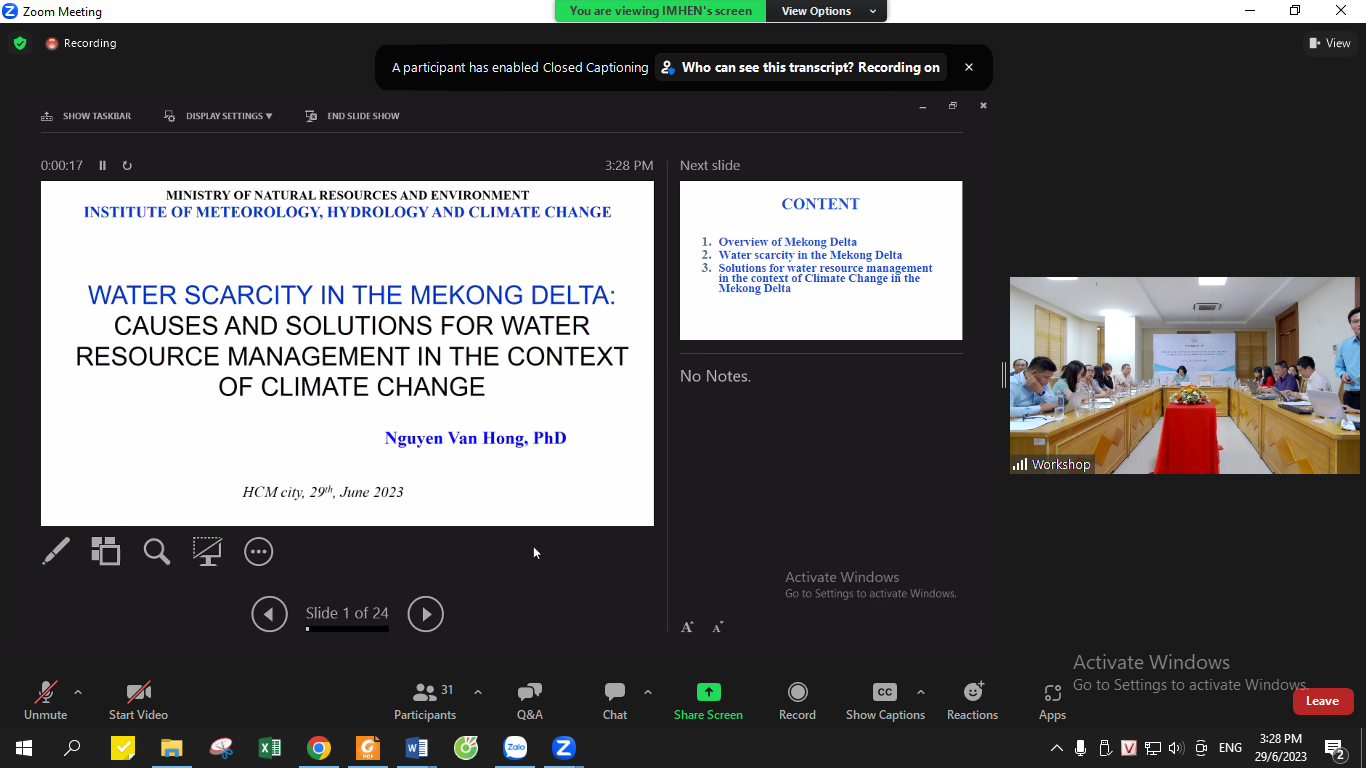Open the Apps panel in Zoom
Viewport: 1366px width, 768px height.
1052,693
